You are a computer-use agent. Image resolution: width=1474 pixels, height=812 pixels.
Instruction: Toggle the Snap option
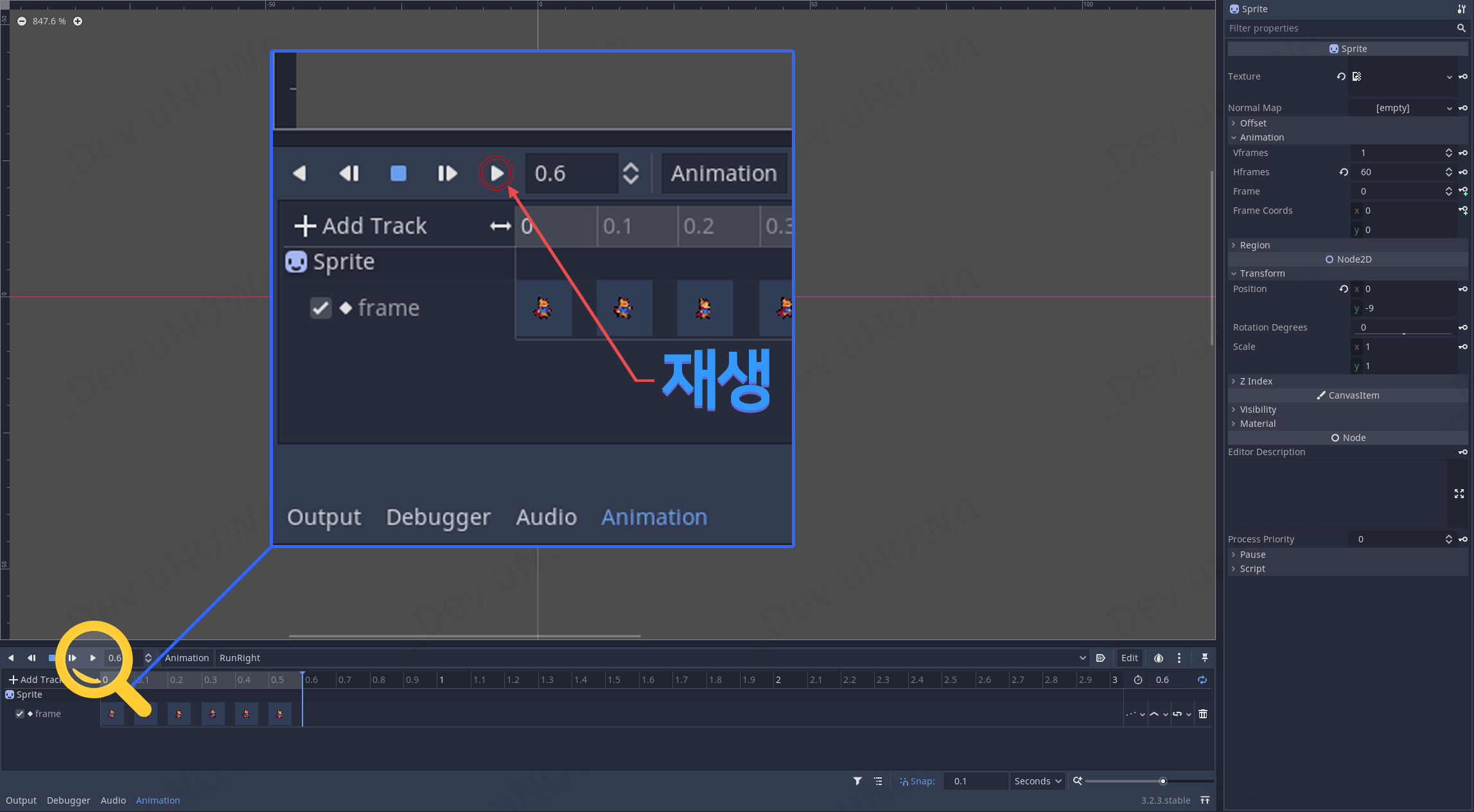(917, 781)
